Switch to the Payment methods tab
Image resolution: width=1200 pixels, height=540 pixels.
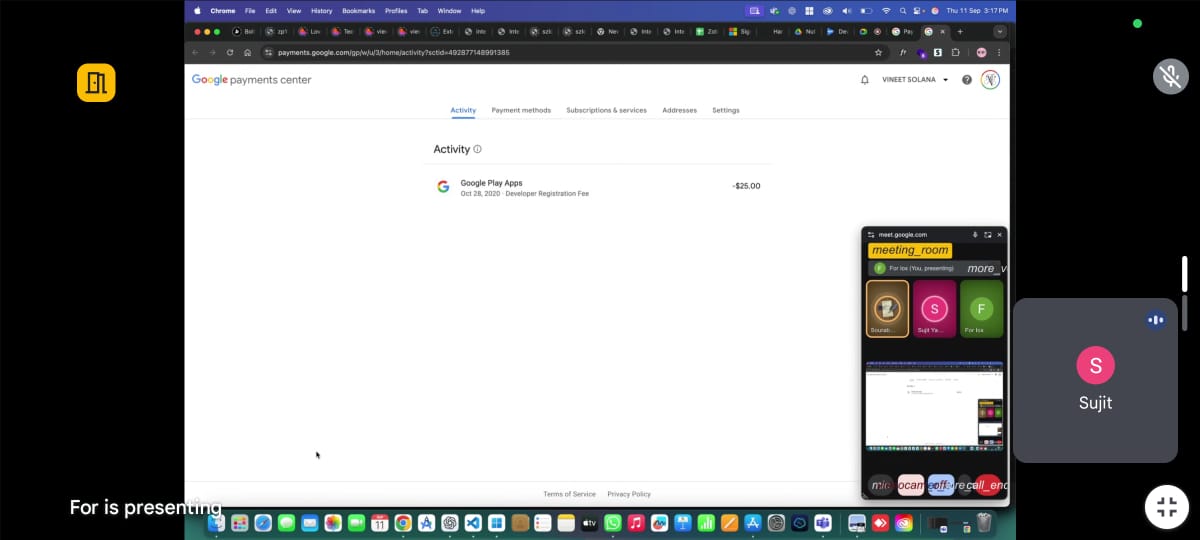click(x=521, y=110)
